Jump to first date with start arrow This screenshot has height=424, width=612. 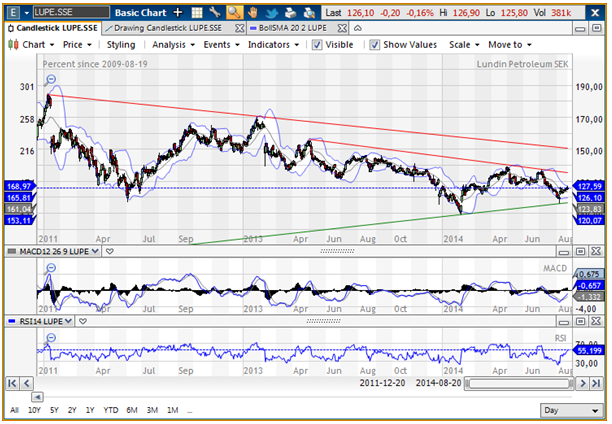(12, 383)
